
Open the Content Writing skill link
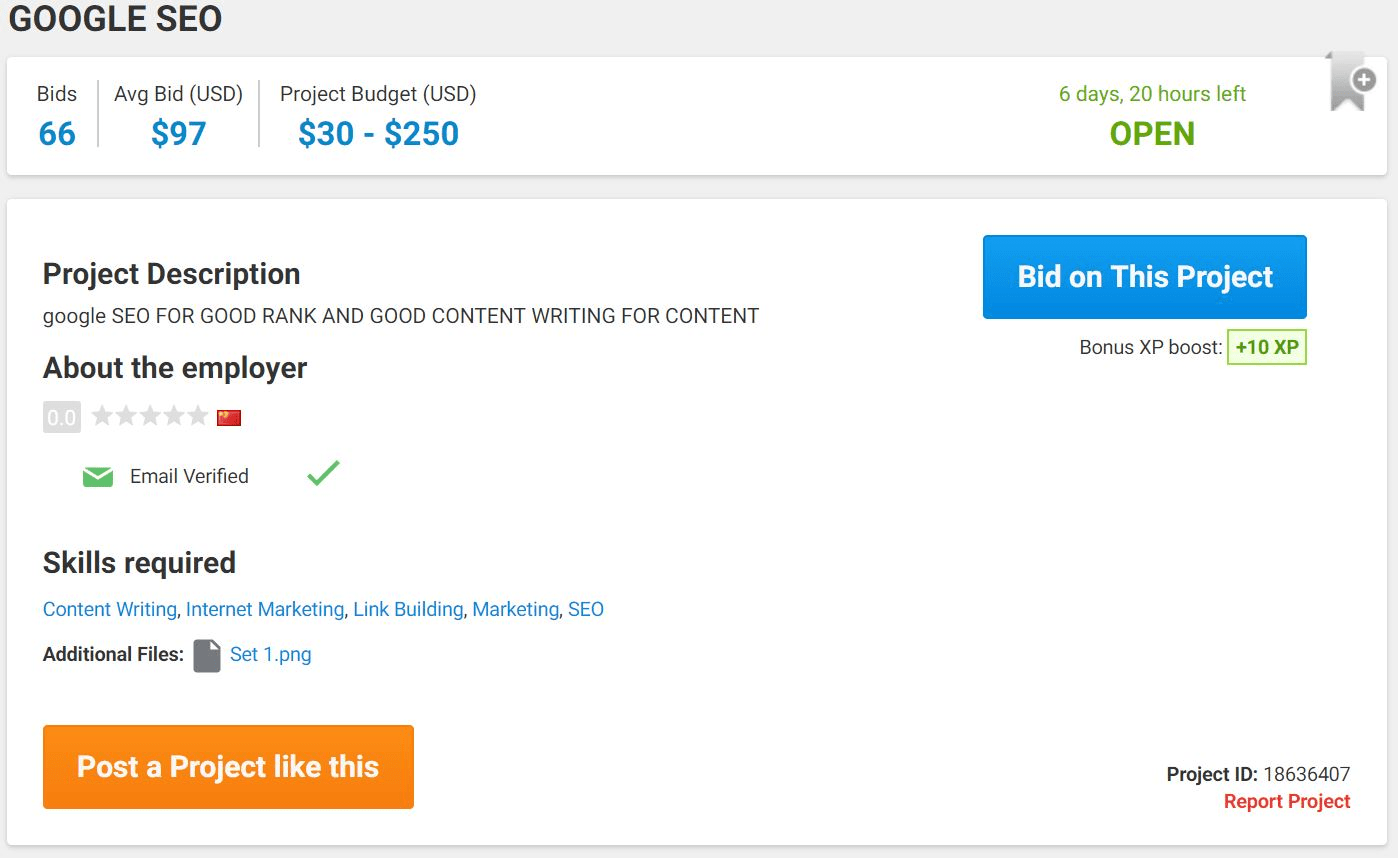(110, 609)
